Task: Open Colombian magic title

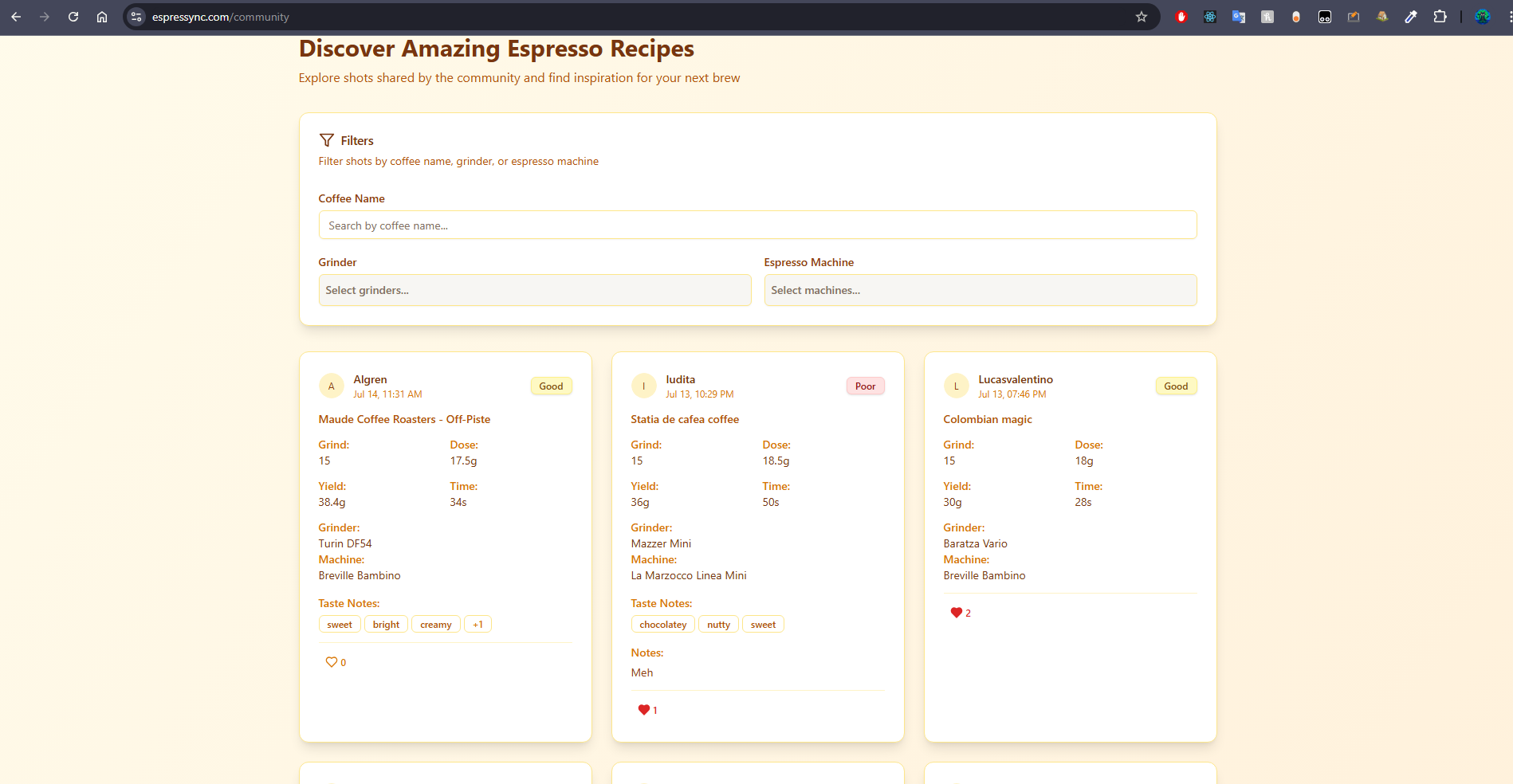Action: [x=988, y=419]
